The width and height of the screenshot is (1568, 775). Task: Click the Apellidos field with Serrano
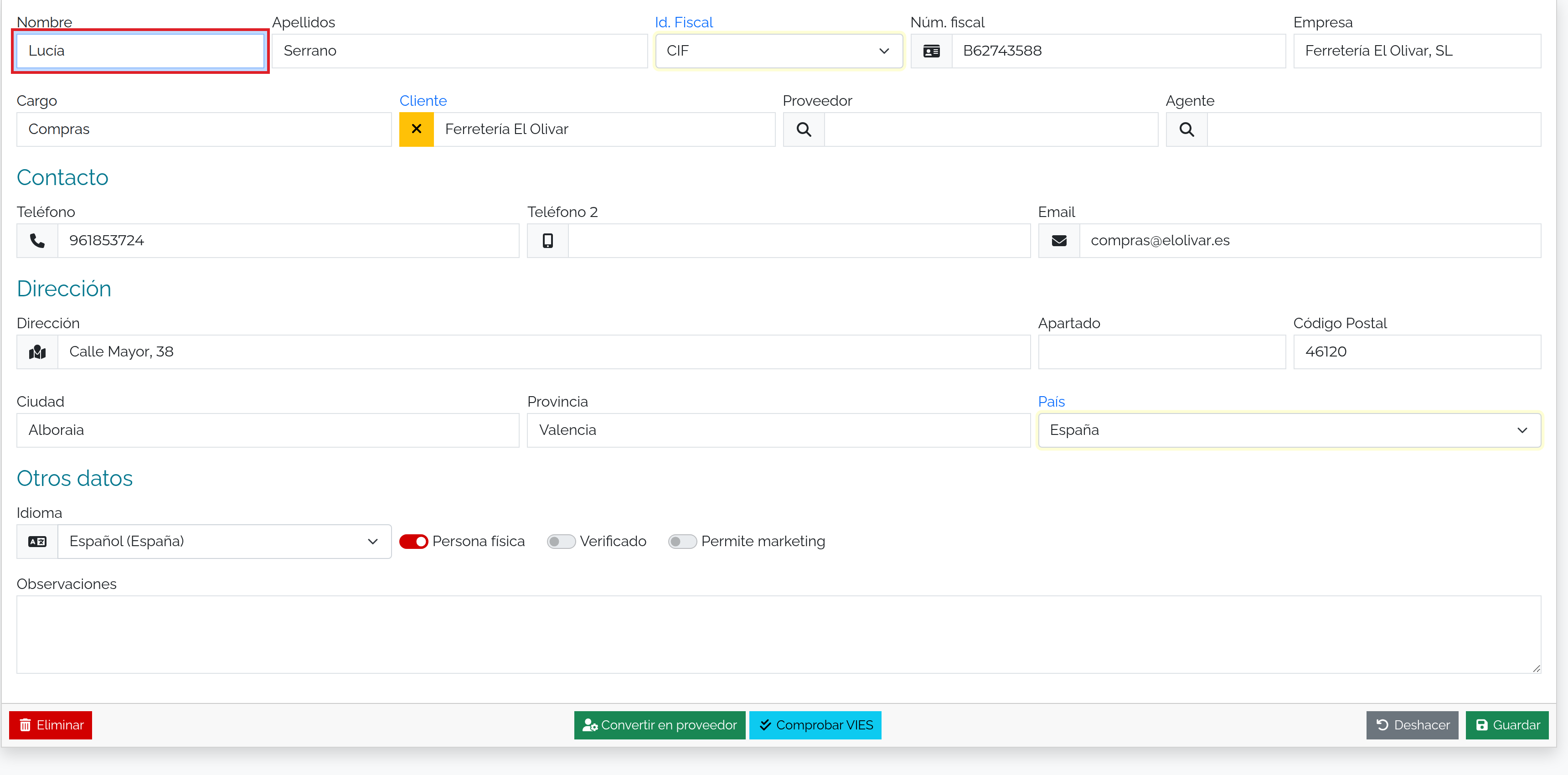(459, 51)
